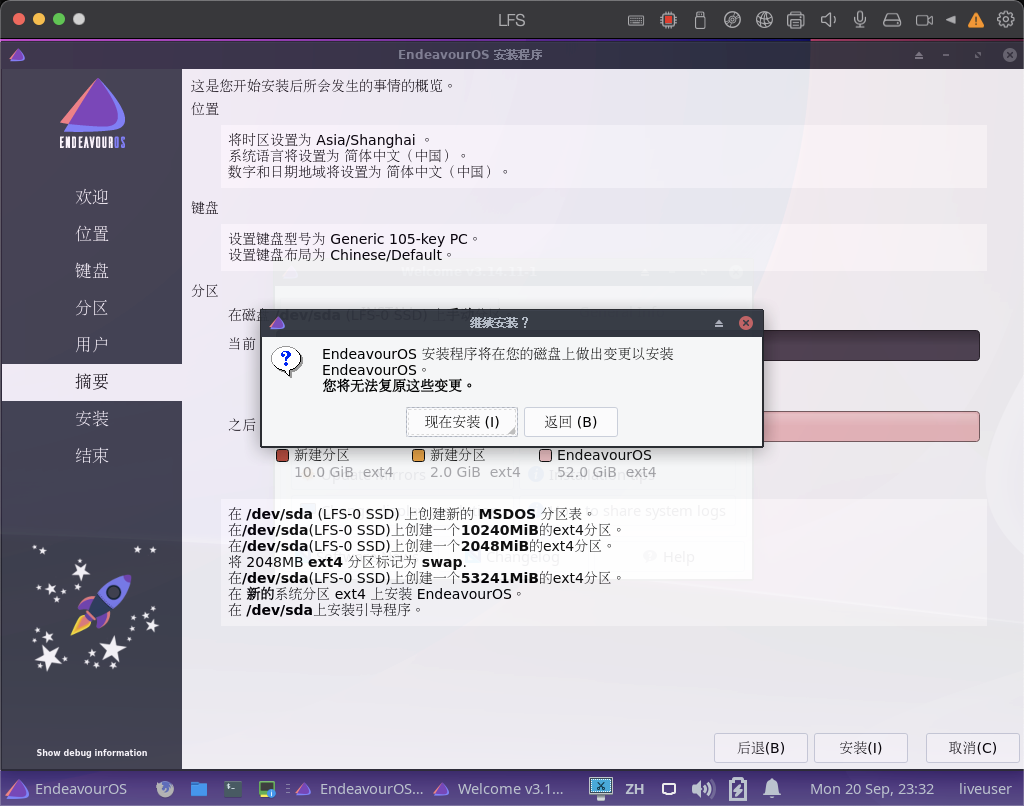Click the camera icon in VM toolbar
The width and height of the screenshot is (1024, 806).
[924, 20]
